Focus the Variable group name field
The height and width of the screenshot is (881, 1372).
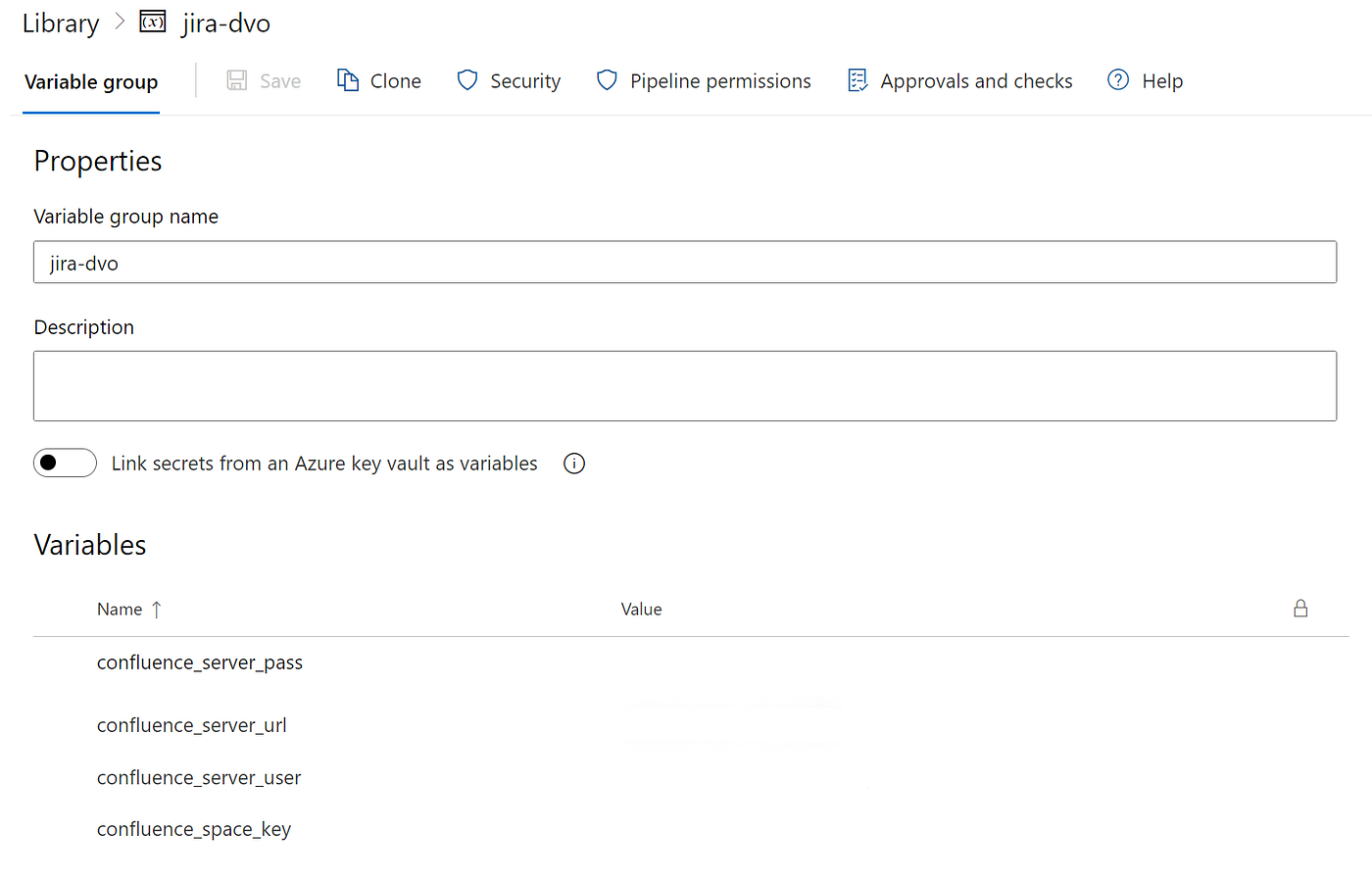point(685,263)
